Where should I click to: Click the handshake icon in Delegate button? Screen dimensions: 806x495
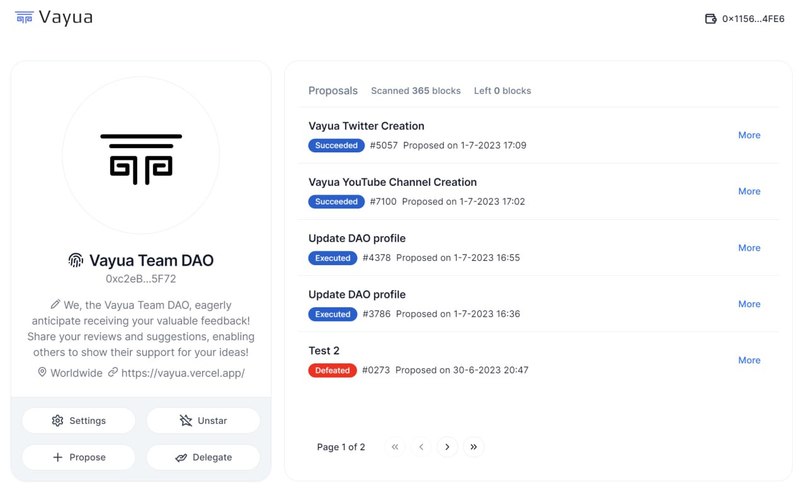click(181, 457)
